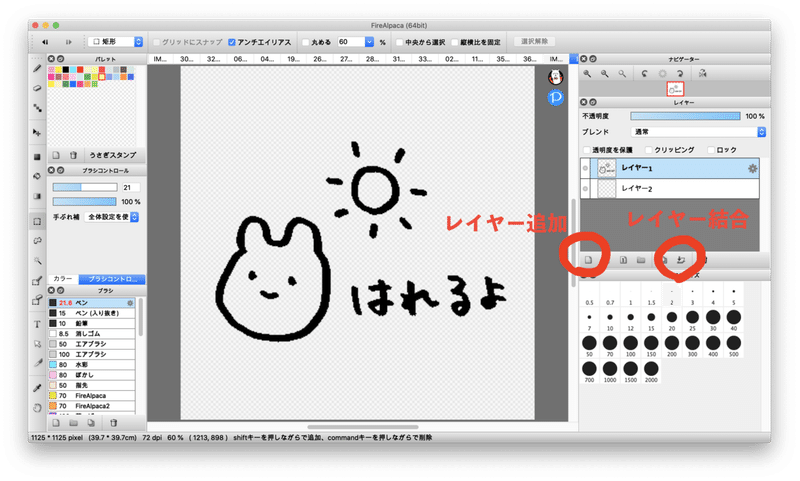Image resolution: width=800 pixels, height=481 pixels.
Task: Select the 水彩 brush in list
Action: point(92,365)
